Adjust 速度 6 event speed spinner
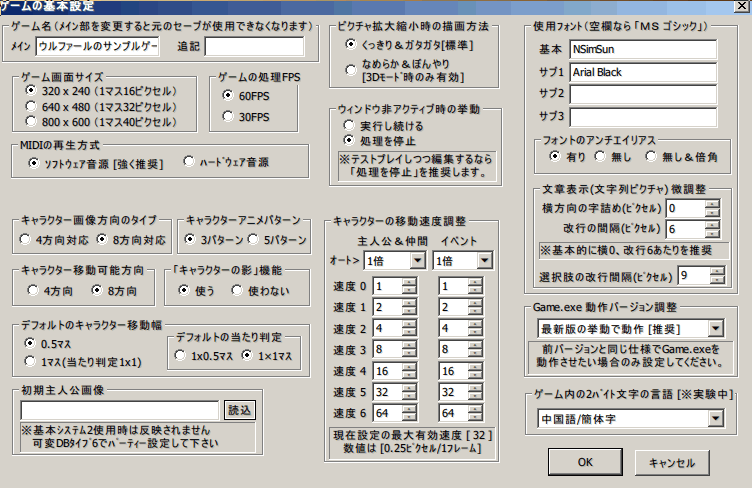This screenshot has height=488, width=752. 475,413
